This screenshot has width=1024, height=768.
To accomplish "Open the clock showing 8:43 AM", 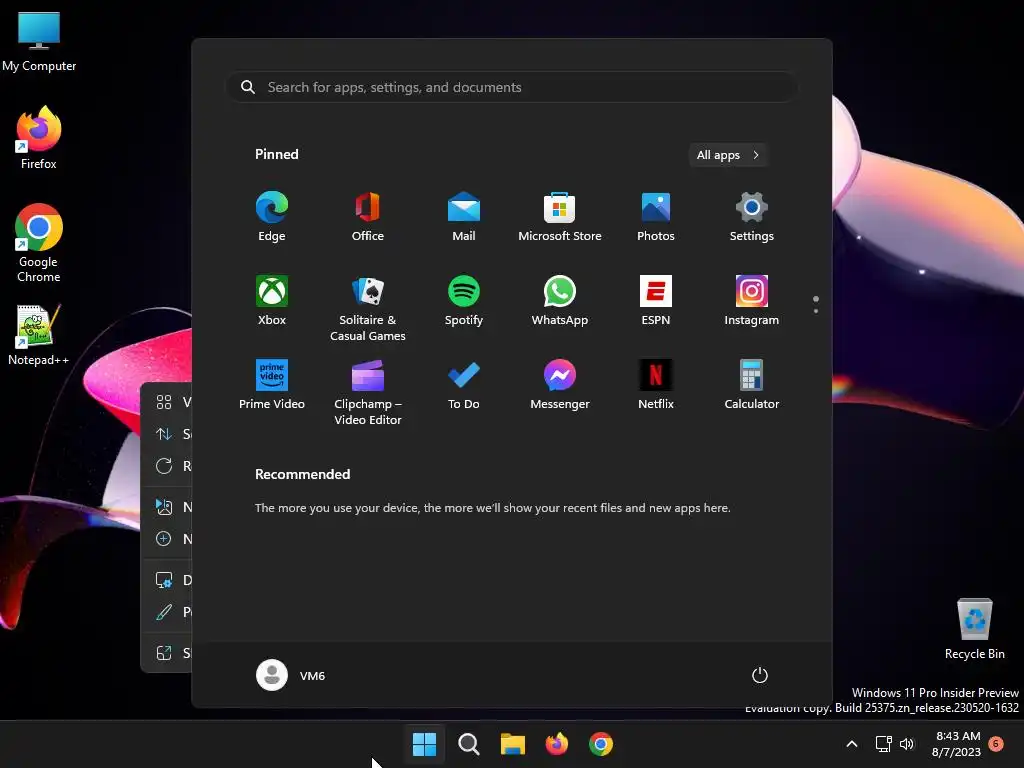I will pos(957,744).
